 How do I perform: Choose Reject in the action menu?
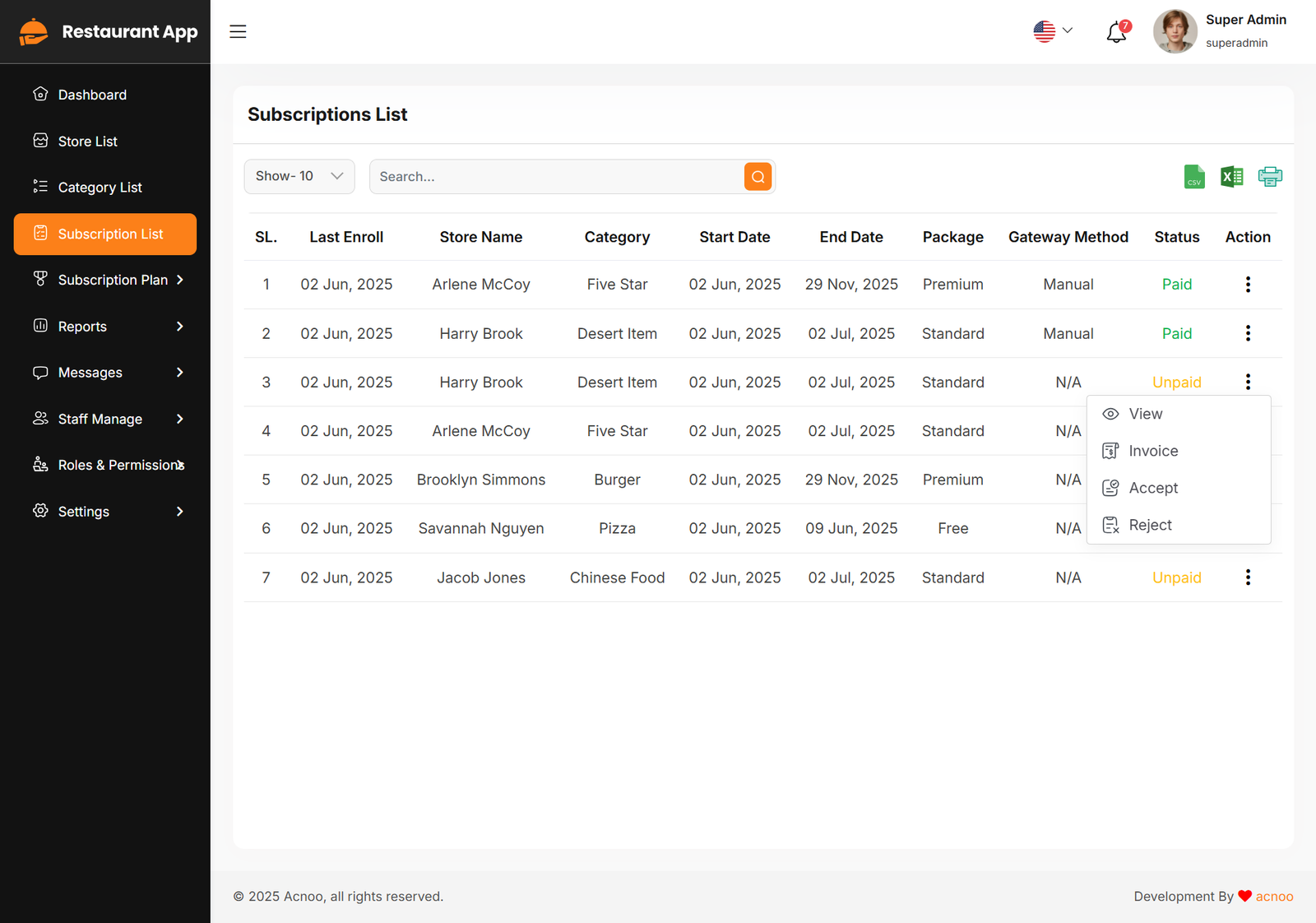point(1149,525)
